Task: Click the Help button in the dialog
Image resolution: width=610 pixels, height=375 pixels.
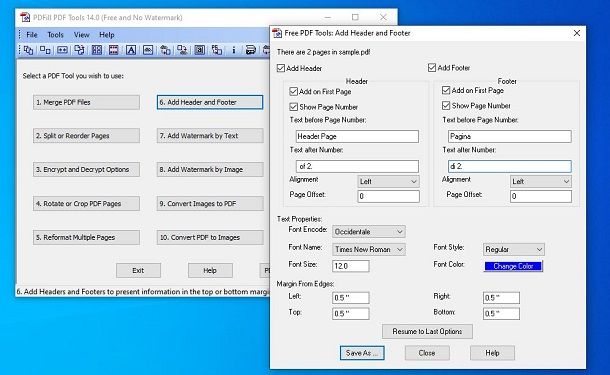Action: pyautogui.click(x=492, y=353)
